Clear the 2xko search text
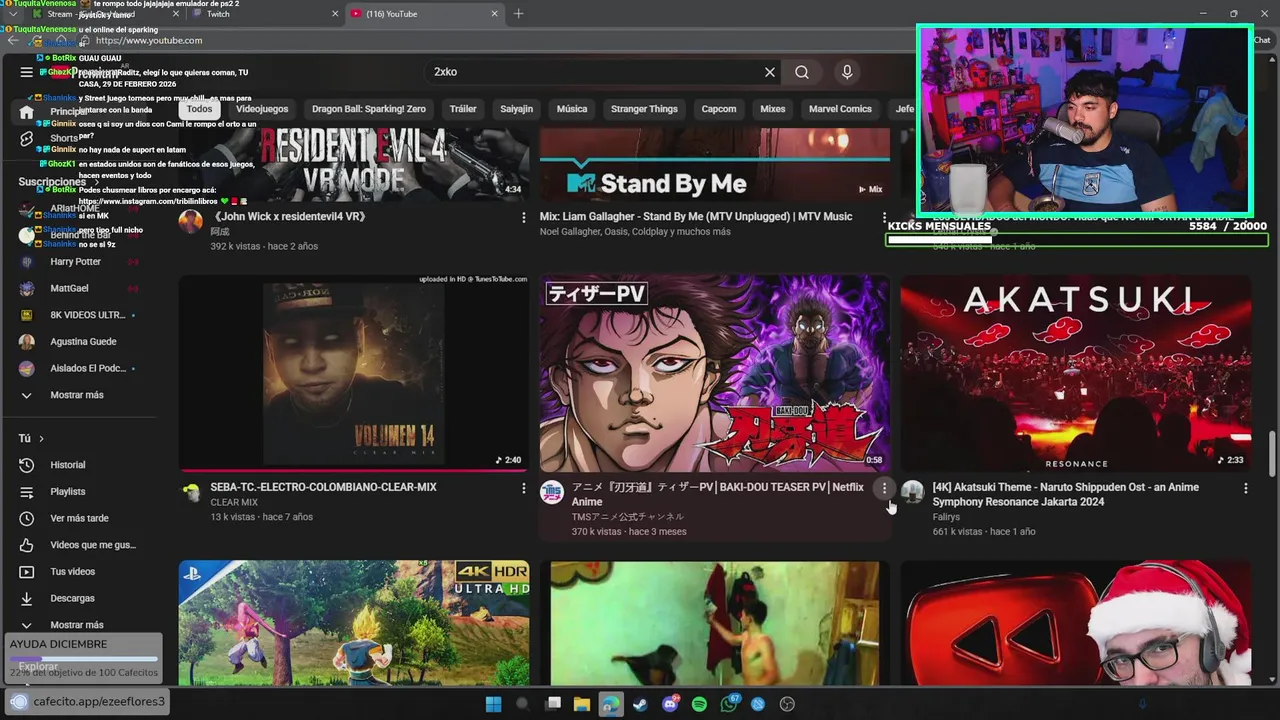 coord(770,72)
